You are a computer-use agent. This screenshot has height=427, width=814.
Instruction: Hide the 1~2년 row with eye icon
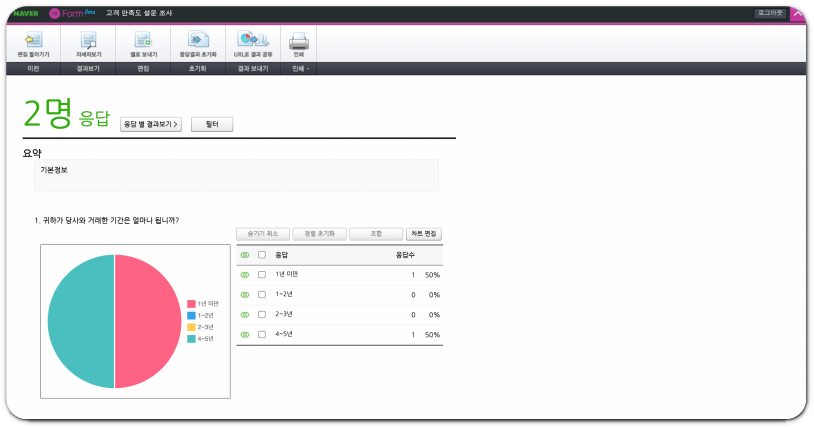(245, 295)
